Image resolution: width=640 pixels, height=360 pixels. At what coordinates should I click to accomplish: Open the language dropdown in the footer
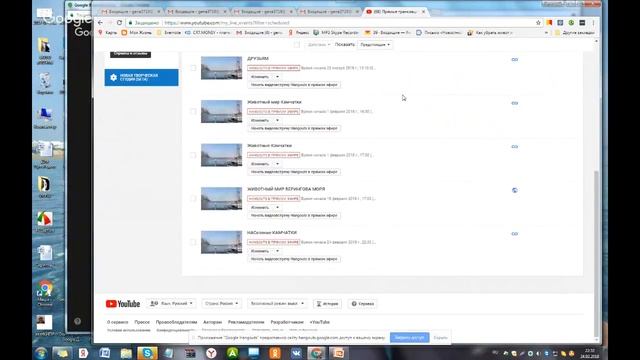171,304
